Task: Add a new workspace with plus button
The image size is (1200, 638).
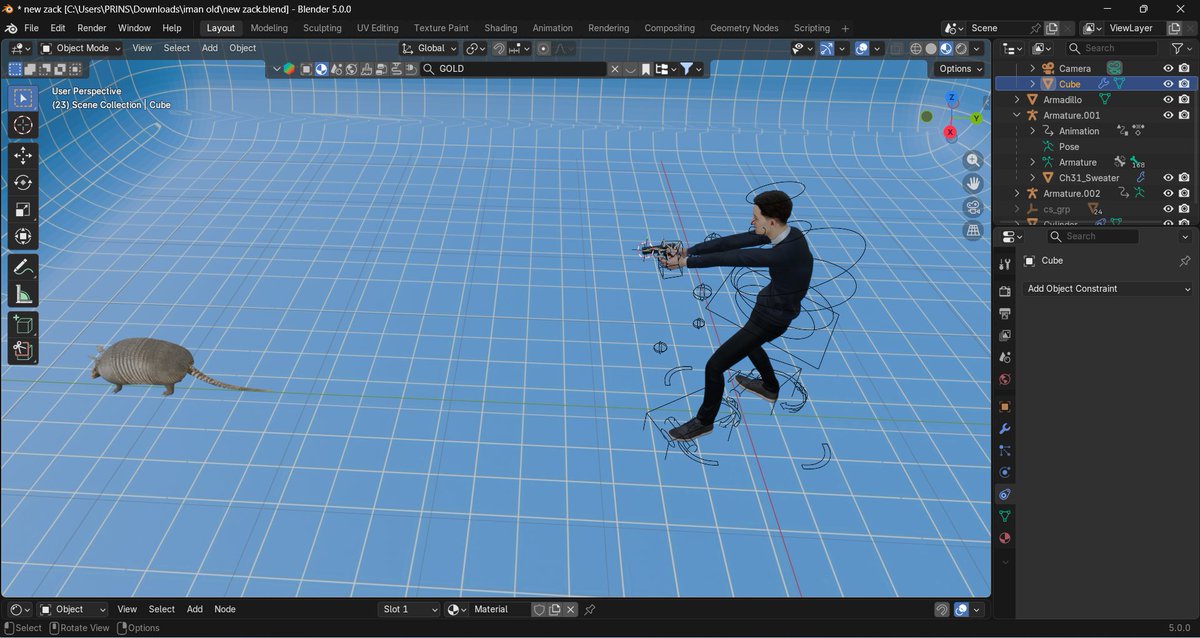Action: click(x=846, y=28)
